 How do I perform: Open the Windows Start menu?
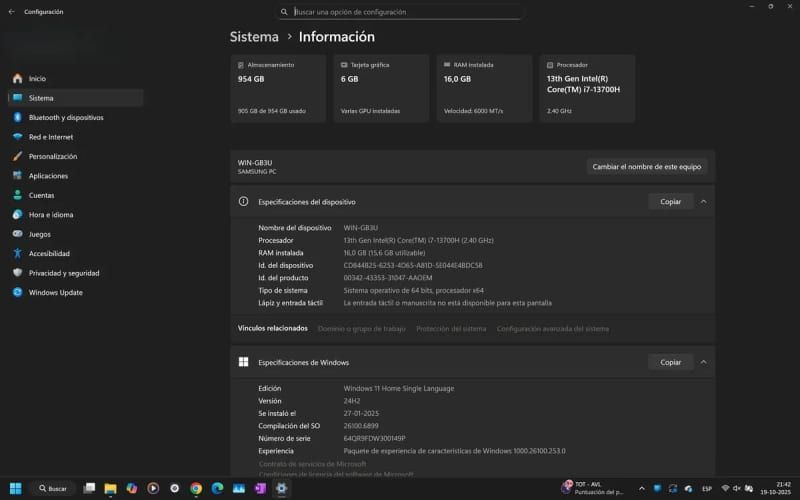tap(16, 488)
